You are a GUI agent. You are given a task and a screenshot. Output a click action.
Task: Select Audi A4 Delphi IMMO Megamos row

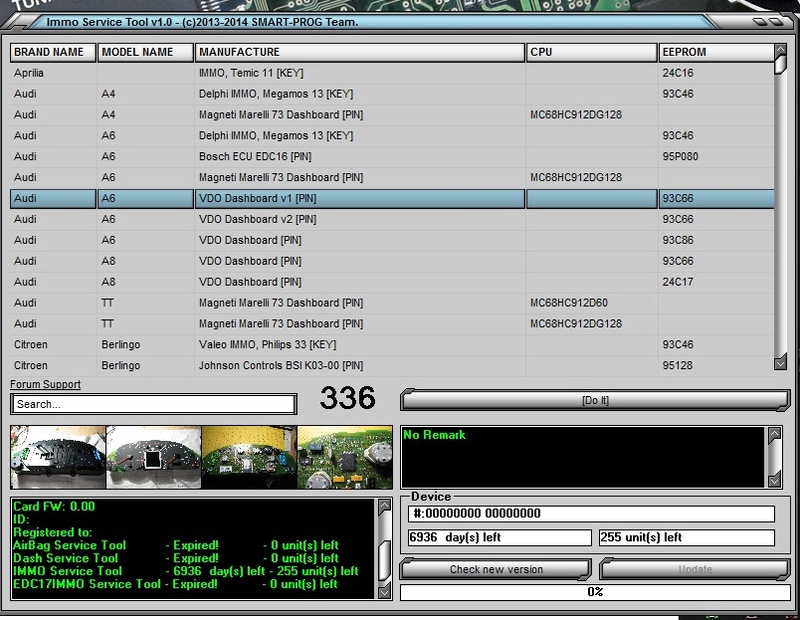tap(392, 94)
